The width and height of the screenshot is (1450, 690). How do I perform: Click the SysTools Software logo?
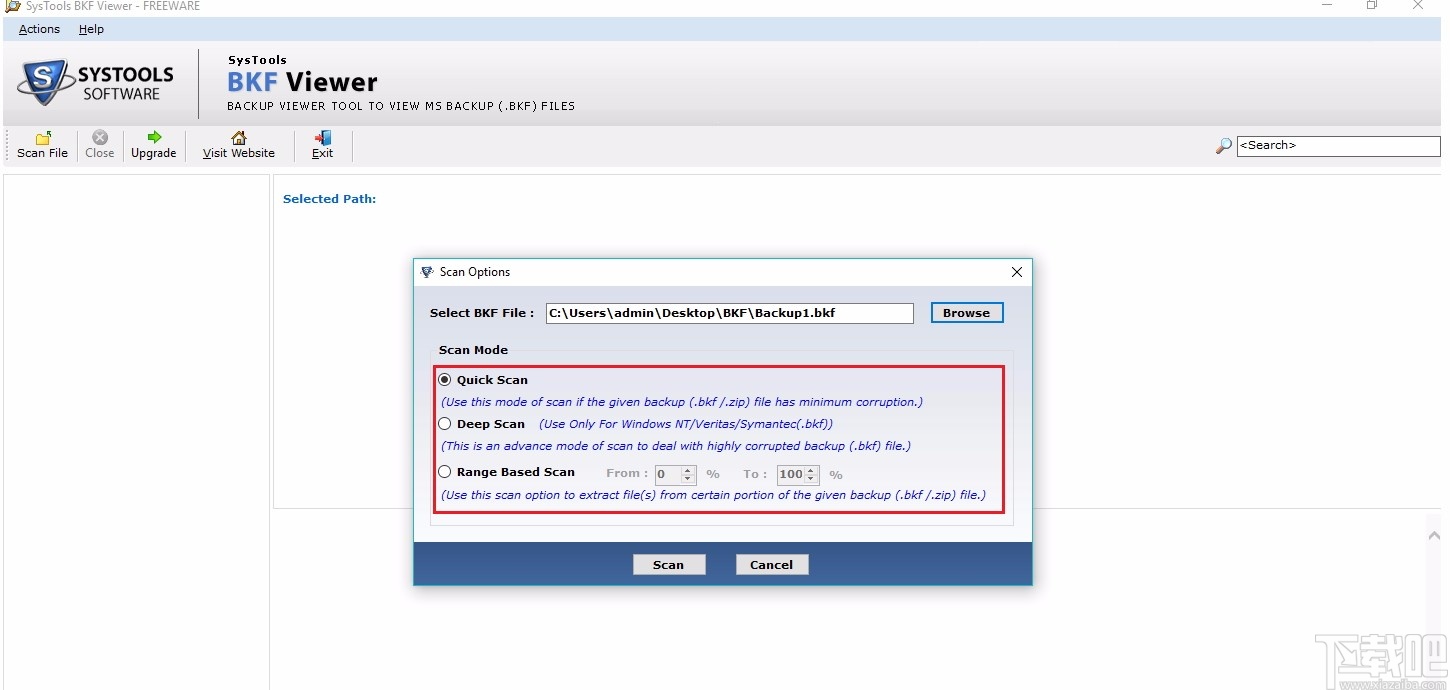[96, 83]
